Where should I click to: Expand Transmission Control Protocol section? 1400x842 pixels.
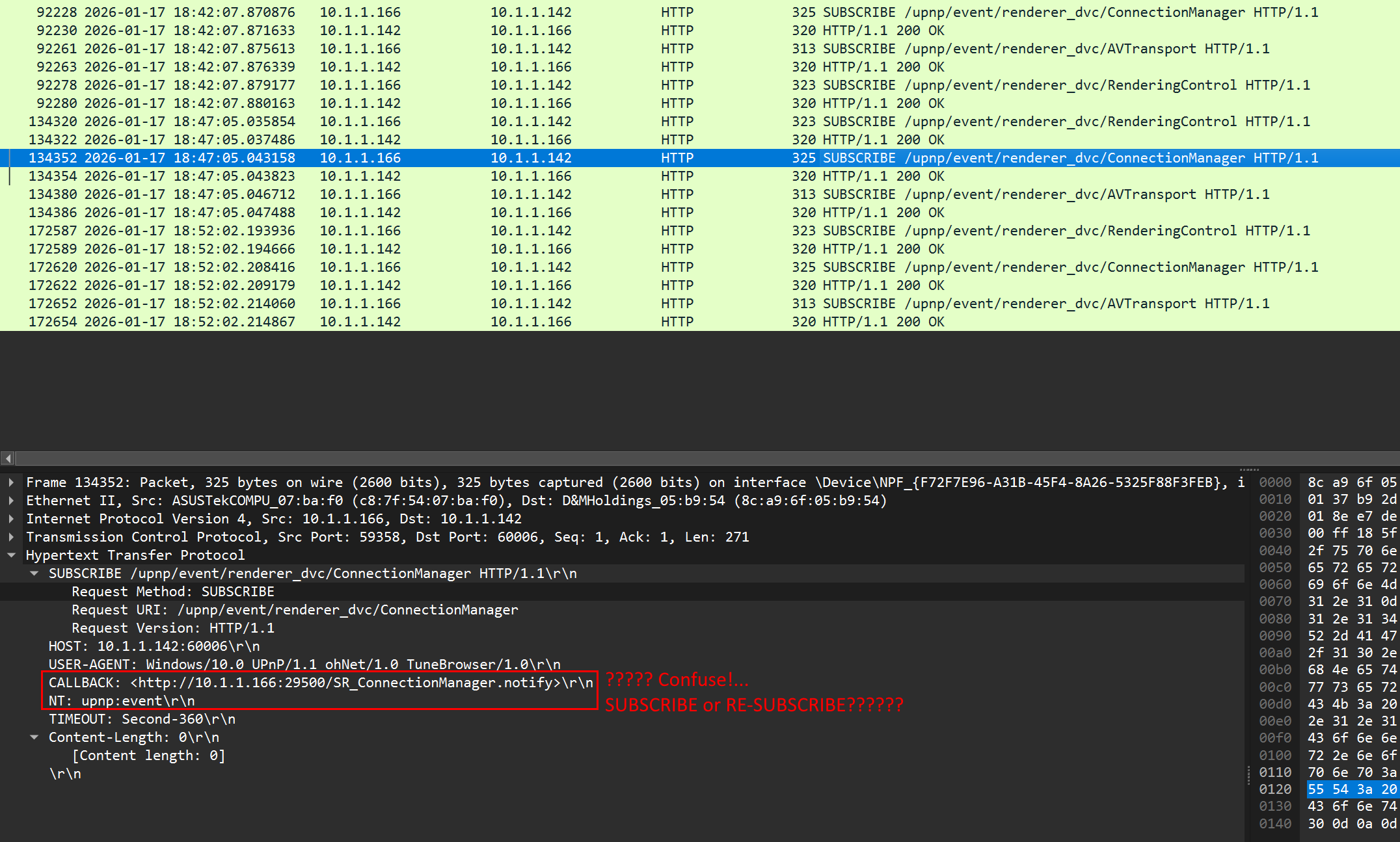tap(11, 537)
